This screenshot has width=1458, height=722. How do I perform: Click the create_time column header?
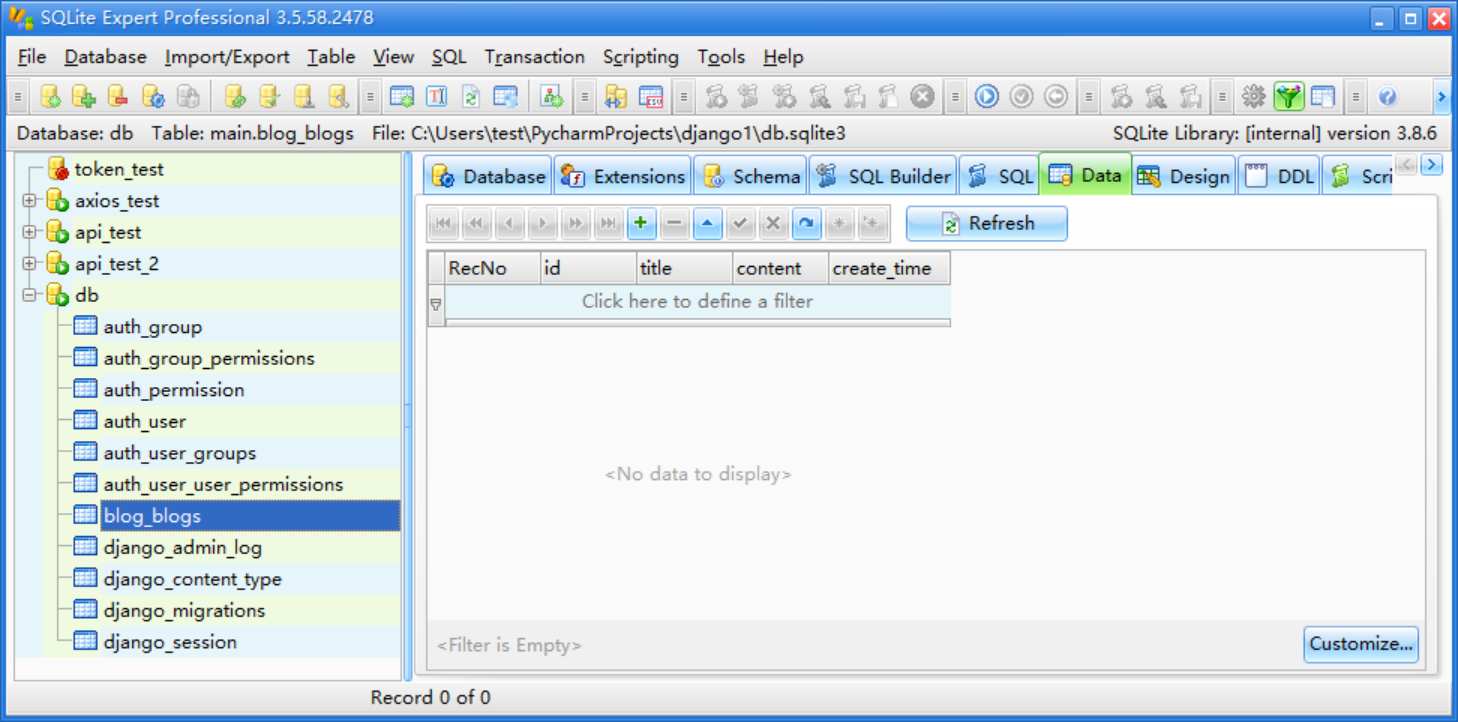[x=889, y=268]
